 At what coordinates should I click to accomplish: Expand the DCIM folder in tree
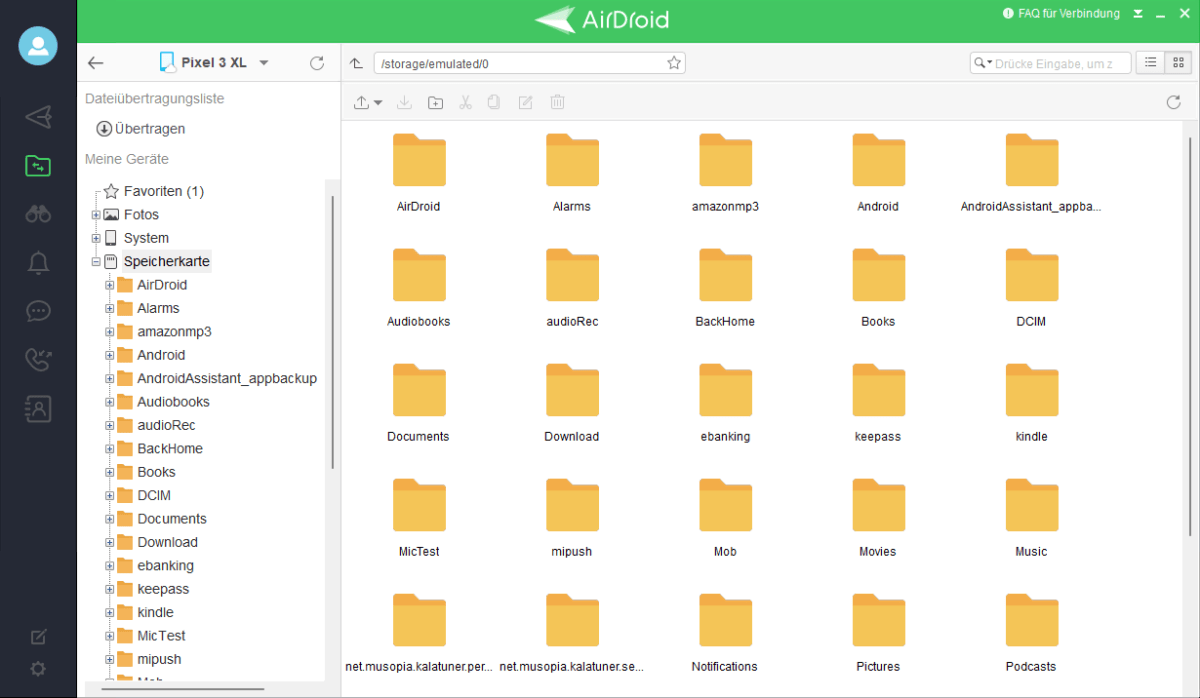point(110,495)
